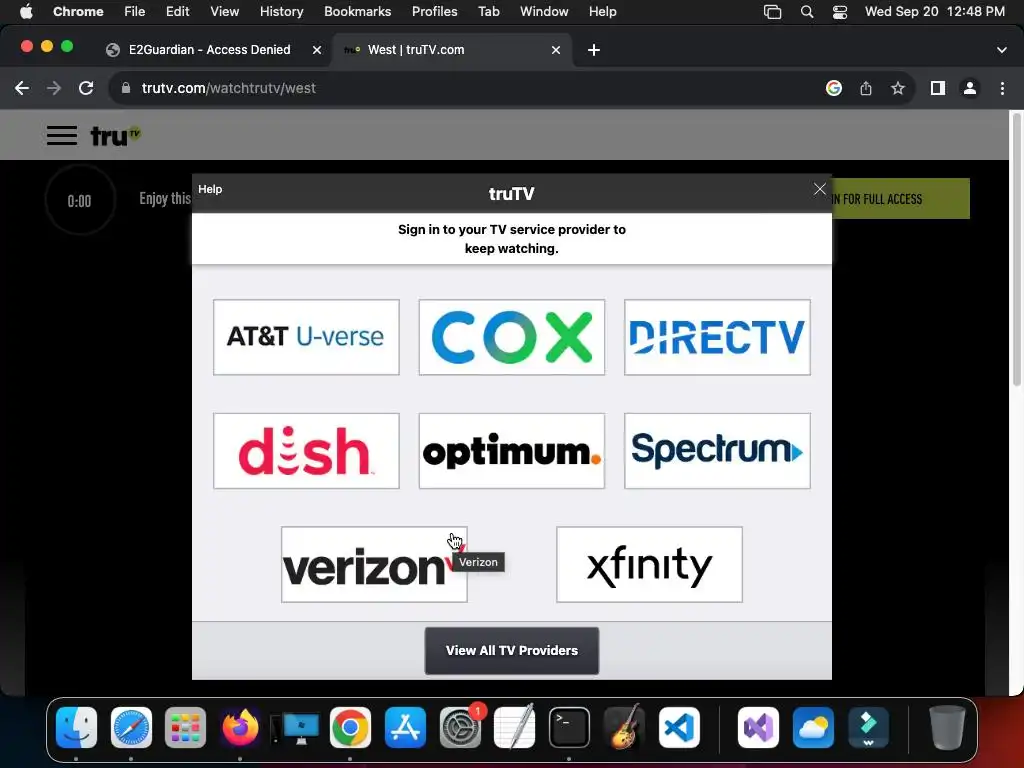Open the Window menu
The width and height of the screenshot is (1024, 768).
tap(544, 12)
